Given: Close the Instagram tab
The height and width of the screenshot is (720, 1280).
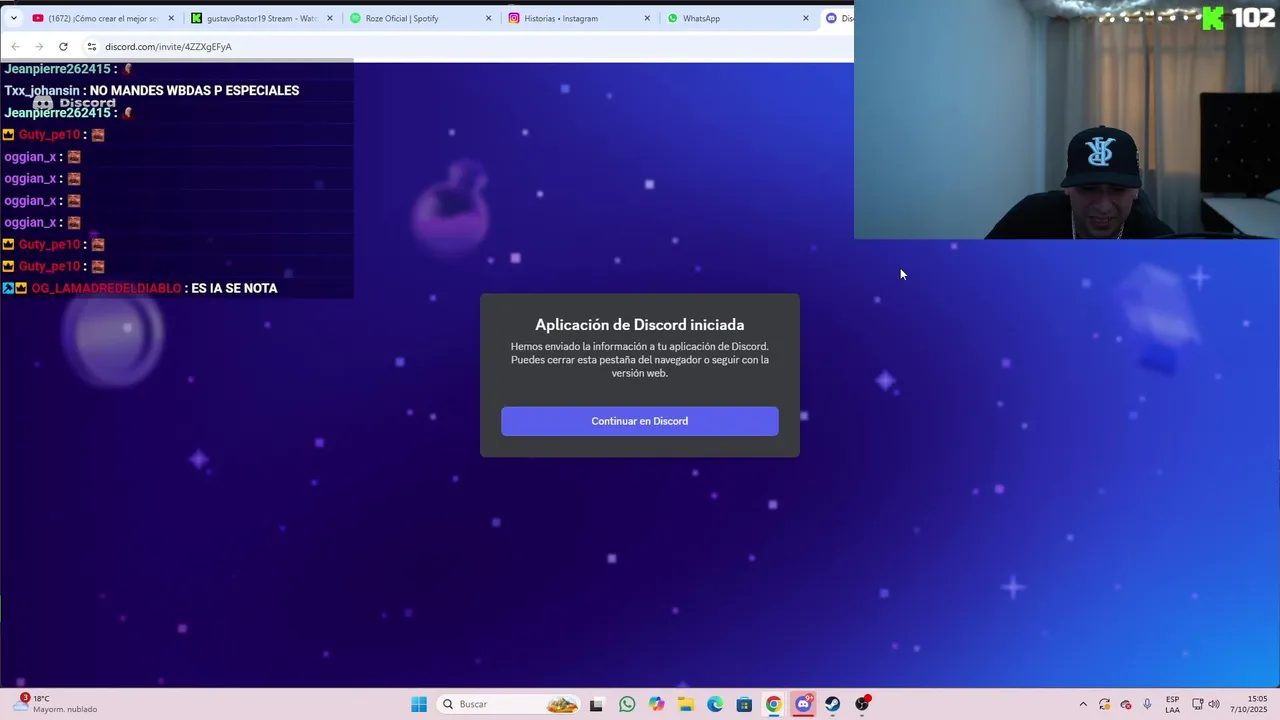Looking at the screenshot, I should [647, 18].
